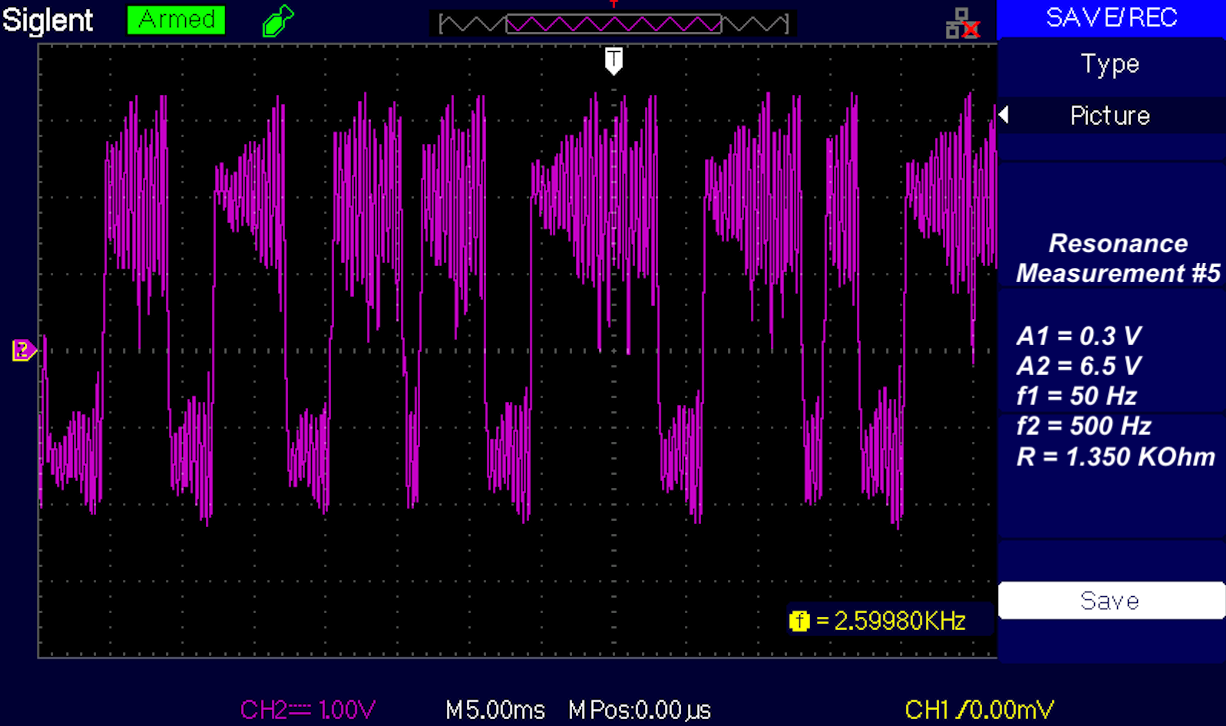Click the R = 1.350 KOhm value
Screen dimensions: 1226x726
[1115, 458]
